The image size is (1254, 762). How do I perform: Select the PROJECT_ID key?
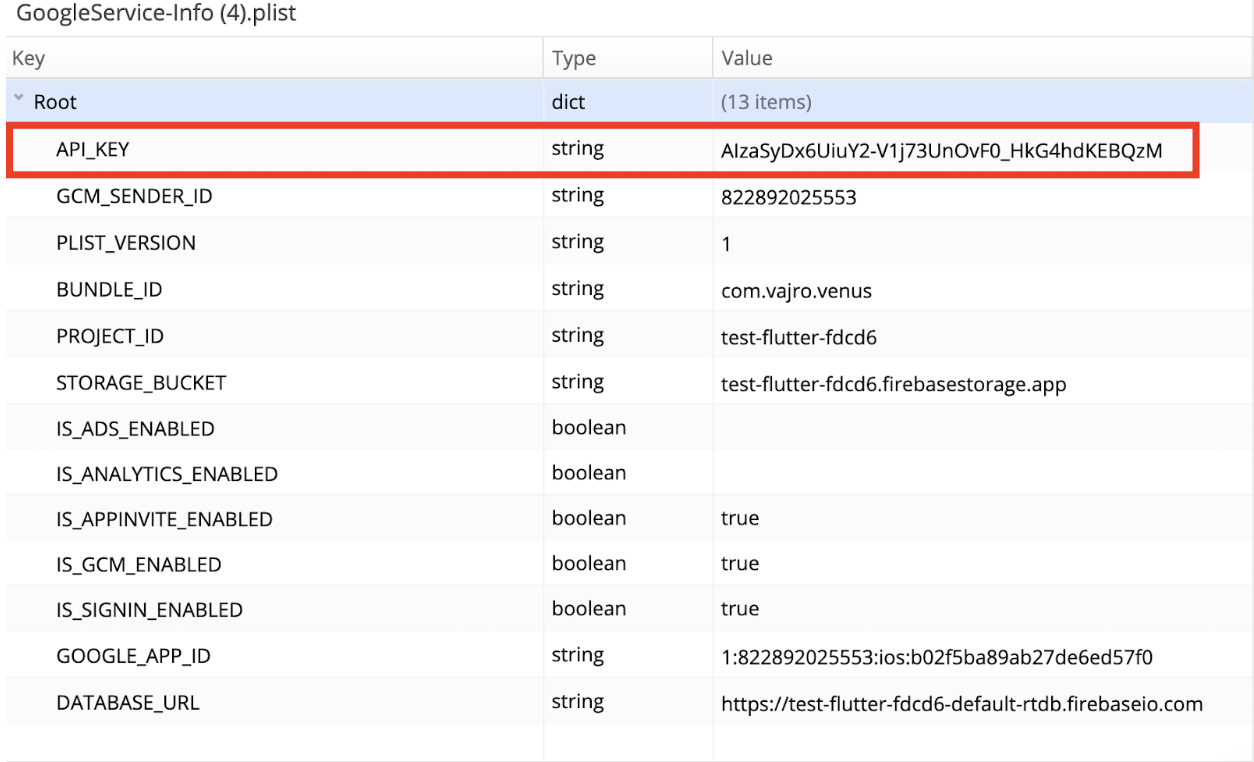110,337
